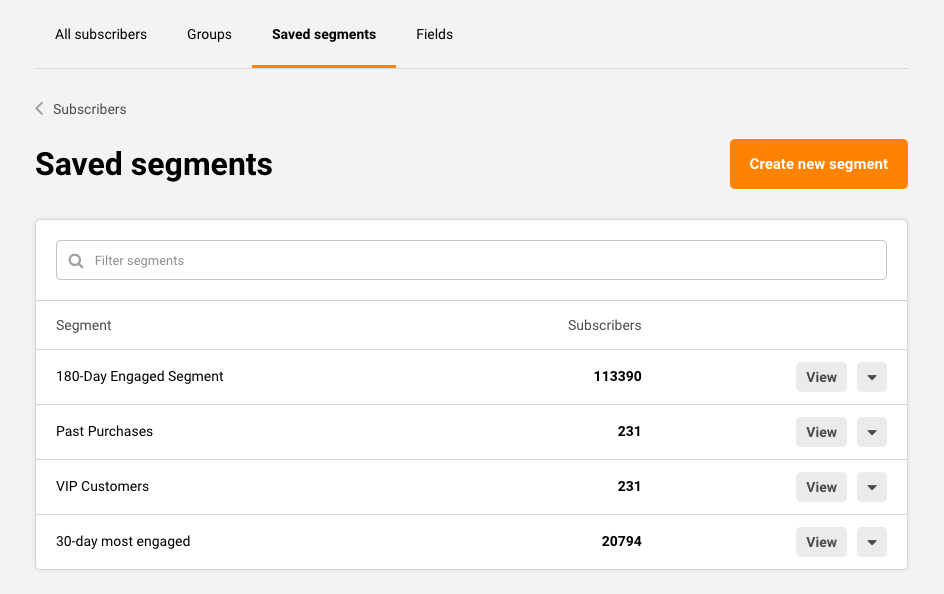View the 30-day most engaged segment
This screenshot has width=944, height=594.
coord(821,542)
